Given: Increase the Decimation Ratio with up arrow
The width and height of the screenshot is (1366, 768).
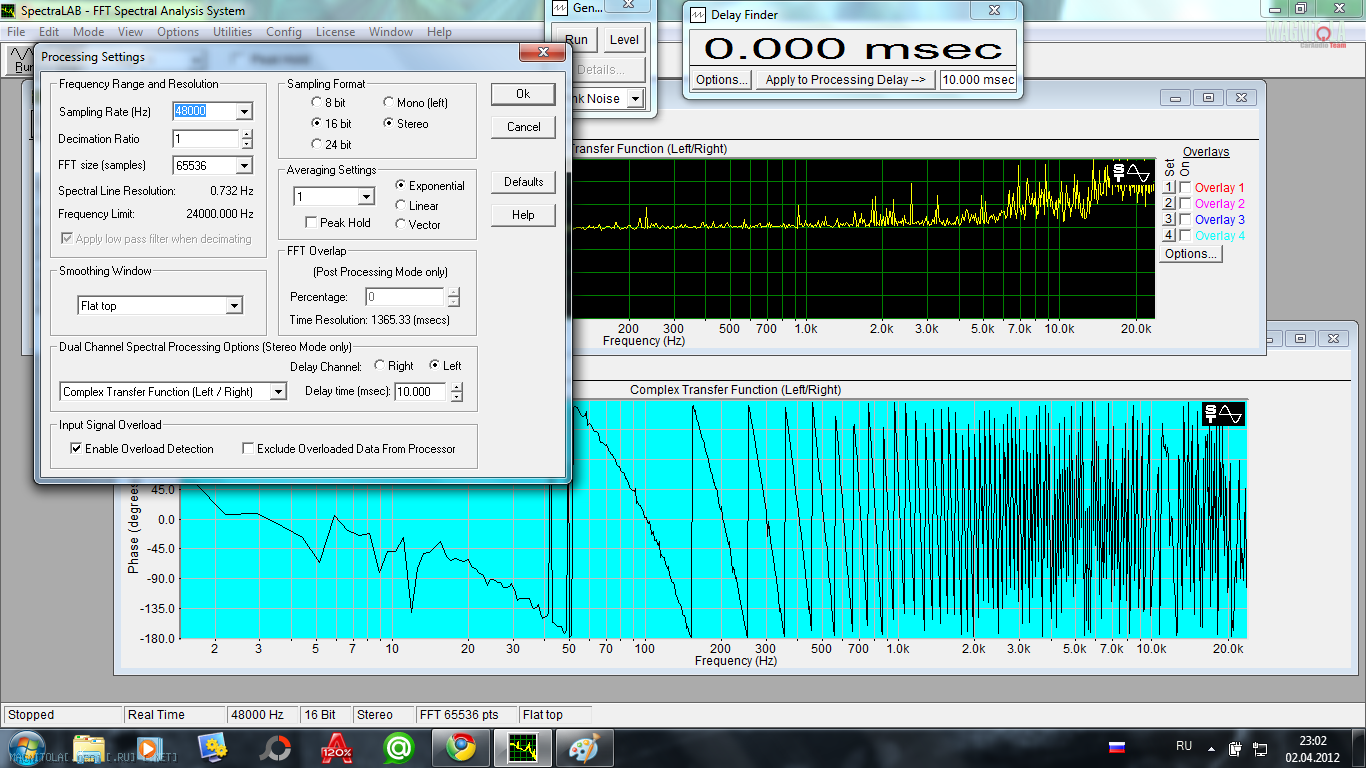Looking at the screenshot, I should coord(247,134).
